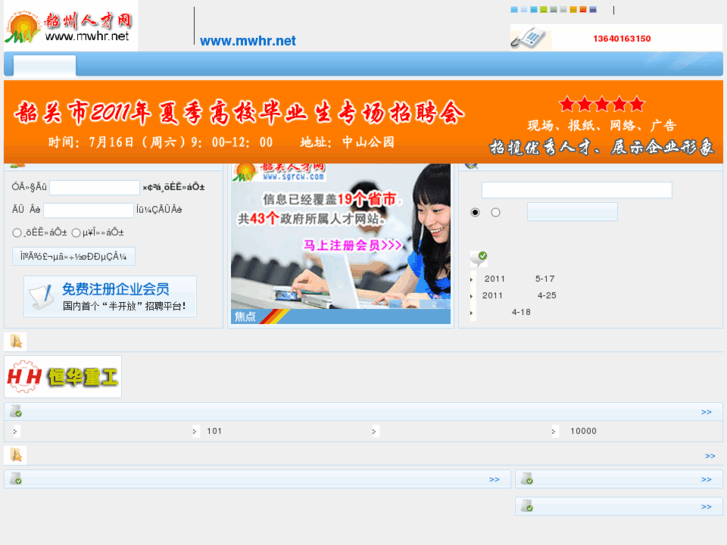Pick the lime green theme swatch
The image size is (727, 545).
(x=543, y=10)
